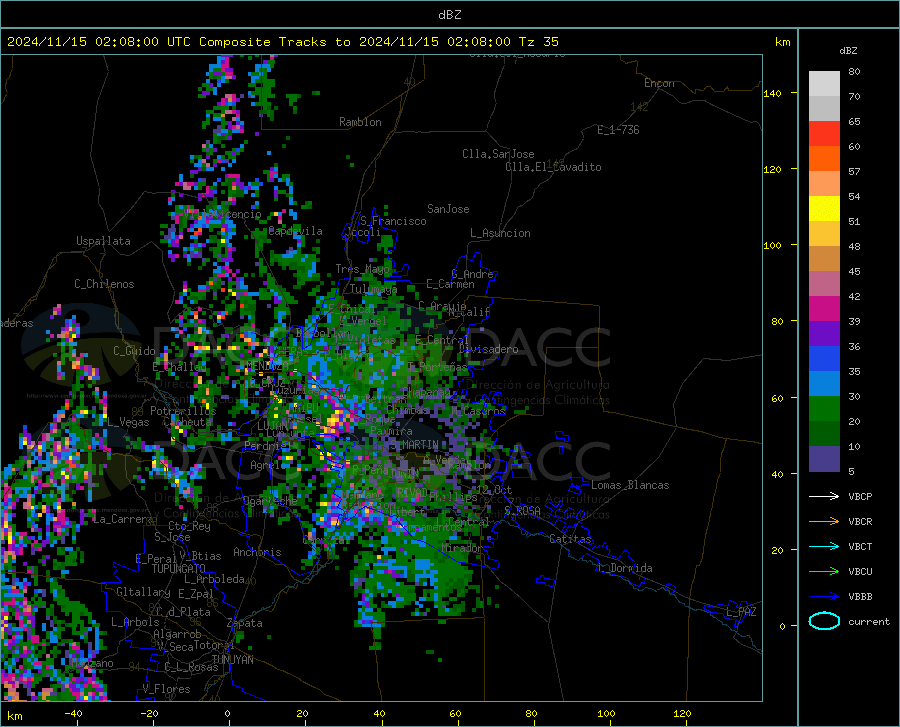Select the yellow 51-54 dBZ color swatch
This screenshot has height=727, width=900.
(x=824, y=209)
